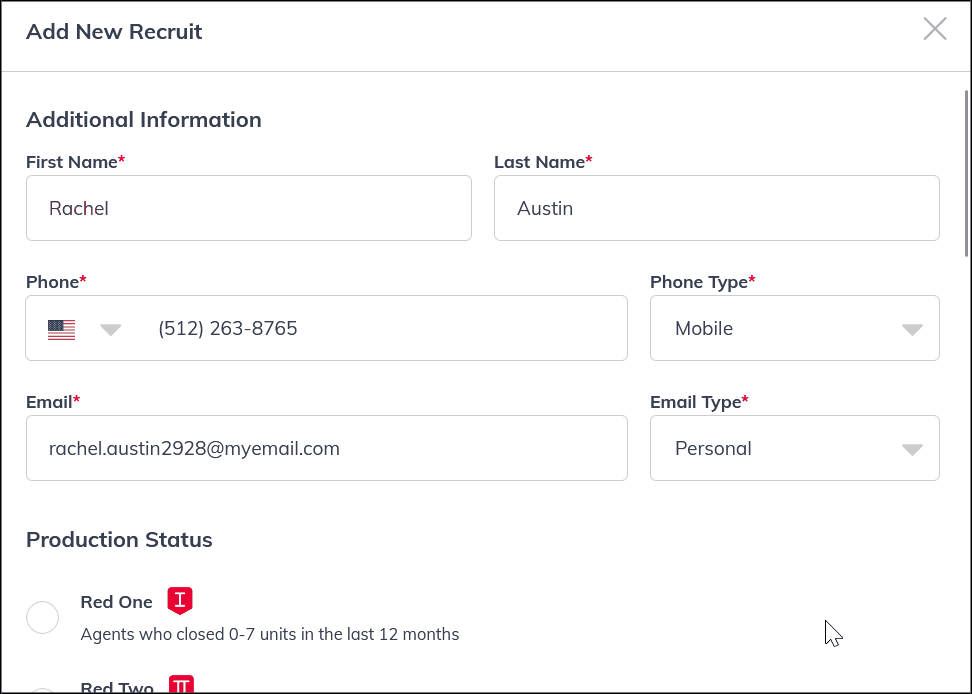Screen dimensions: 972x694
Task: Click the Additional Information section heading
Action: click(143, 120)
